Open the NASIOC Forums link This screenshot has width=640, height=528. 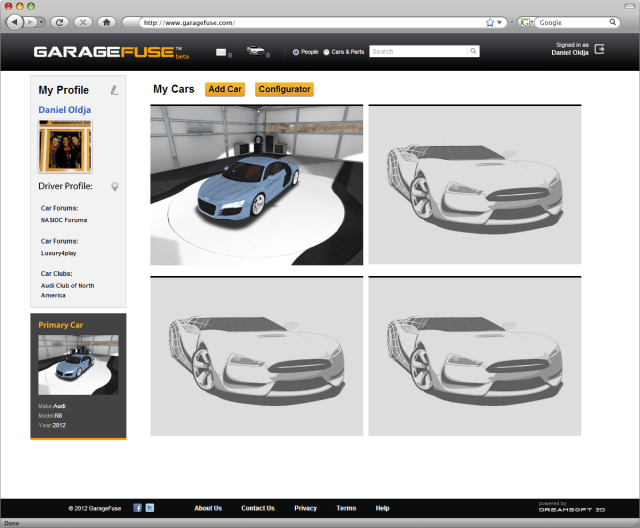(64, 220)
